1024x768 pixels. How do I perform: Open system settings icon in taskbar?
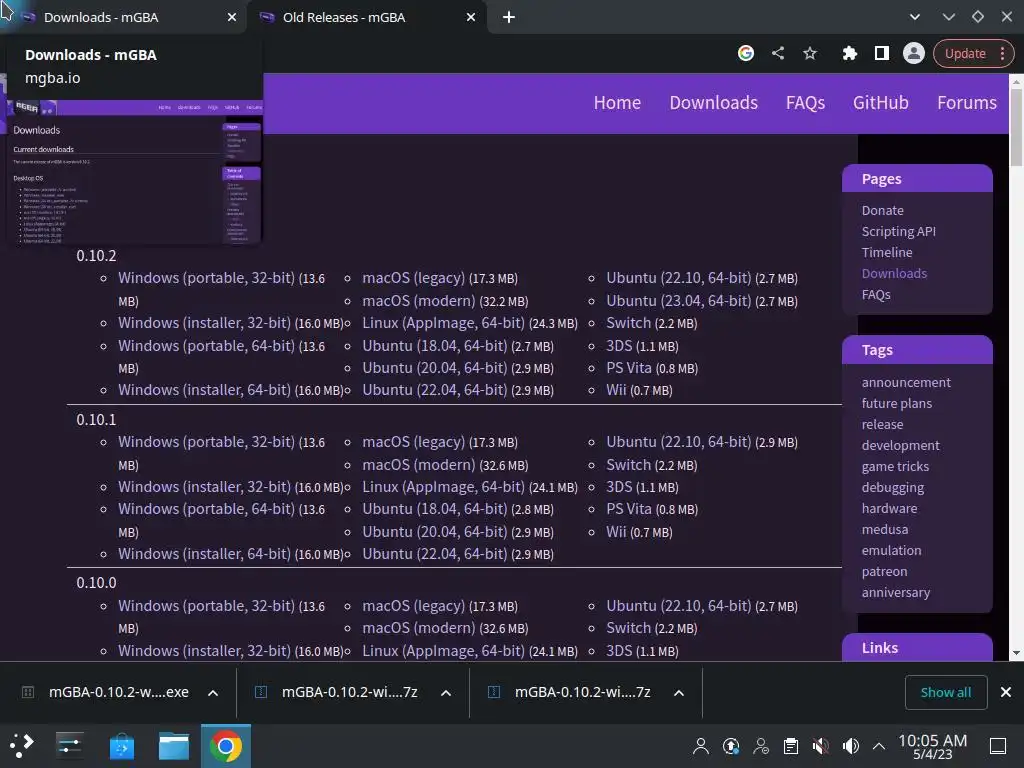click(x=69, y=746)
